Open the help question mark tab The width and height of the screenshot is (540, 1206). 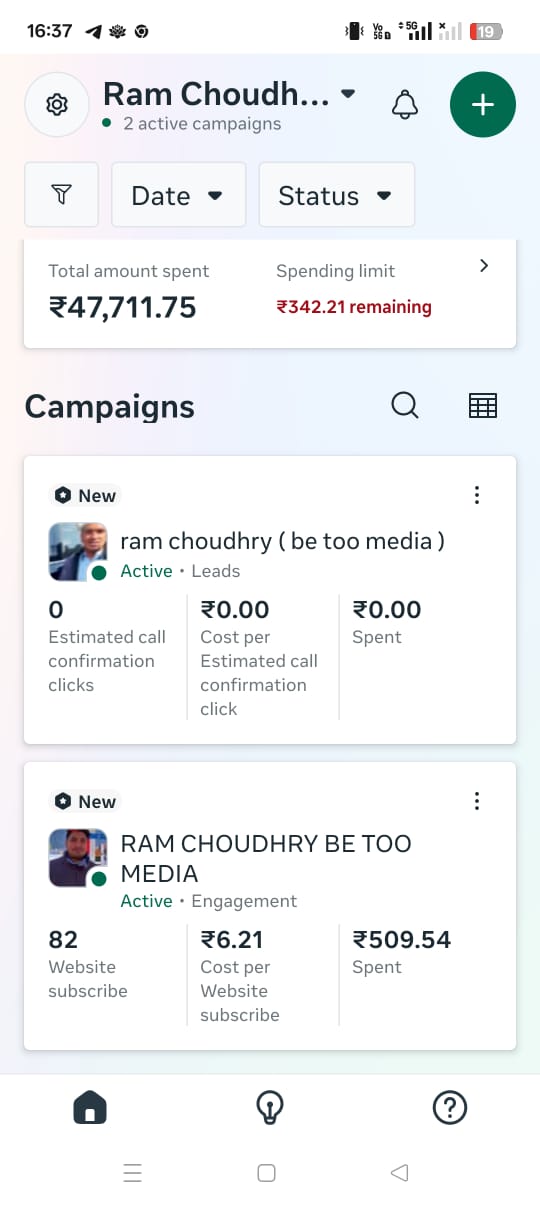[x=450, y=1107]
